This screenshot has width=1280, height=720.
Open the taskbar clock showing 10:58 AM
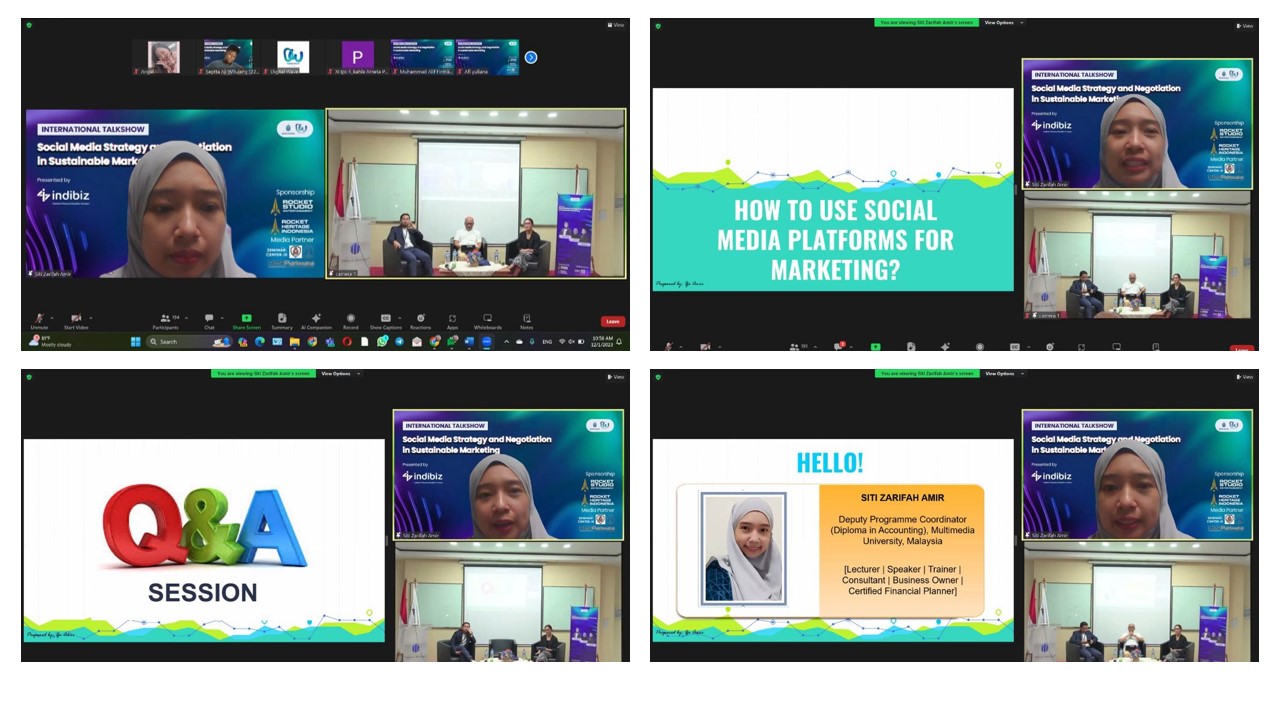point(602,341)
